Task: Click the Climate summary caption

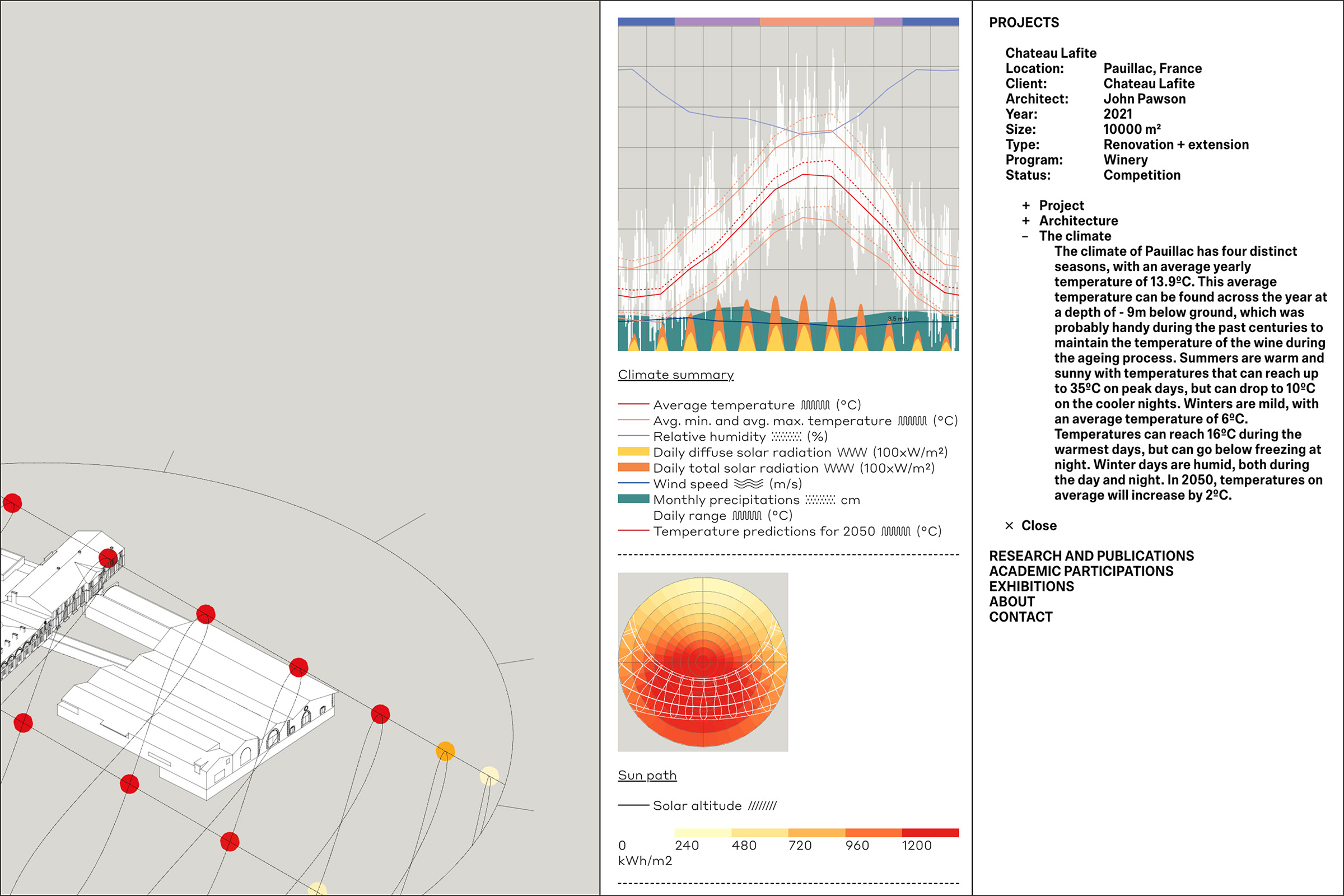Action: (x=675, y=375)
